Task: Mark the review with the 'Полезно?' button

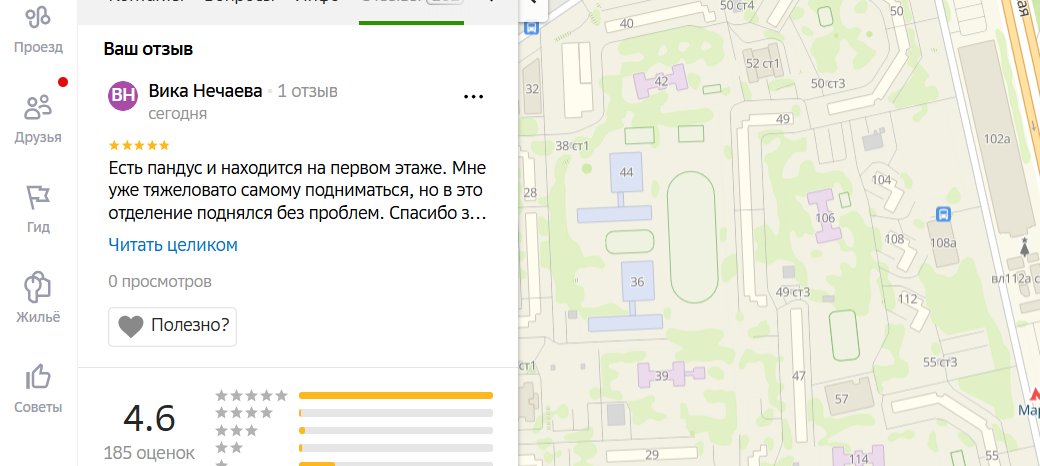Action: [172, 326]
